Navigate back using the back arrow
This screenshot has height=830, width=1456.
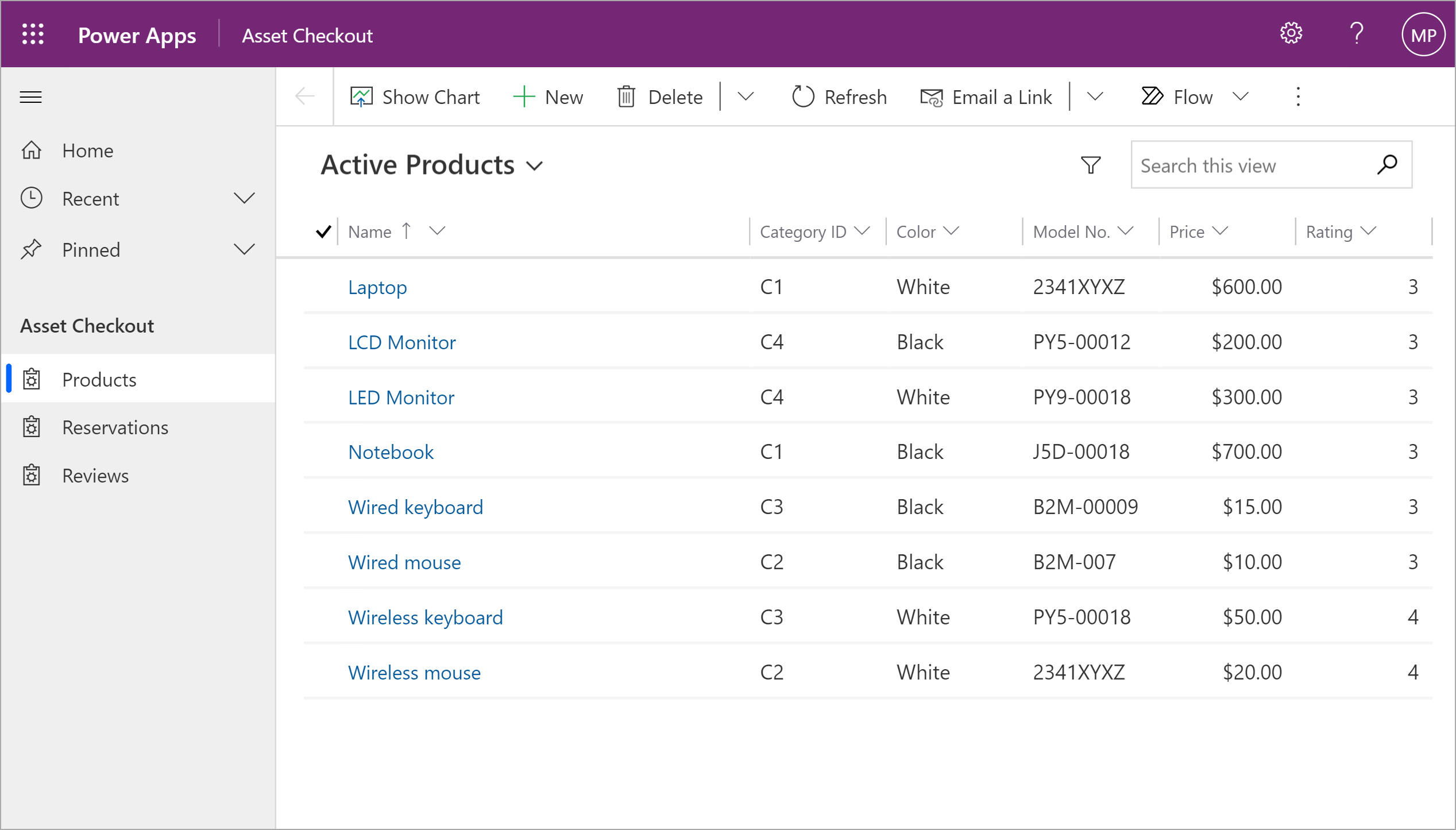click(305, 97)
